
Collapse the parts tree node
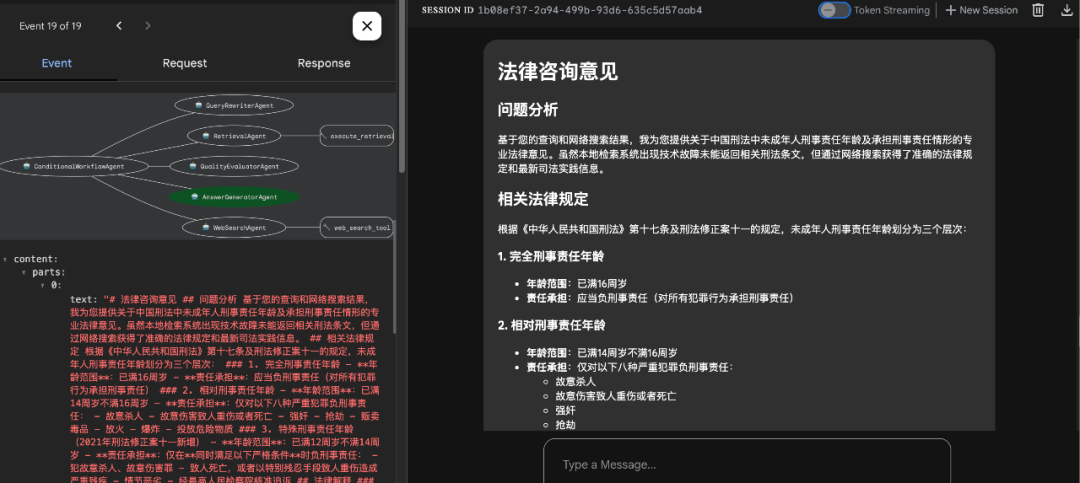click(25, 272)
